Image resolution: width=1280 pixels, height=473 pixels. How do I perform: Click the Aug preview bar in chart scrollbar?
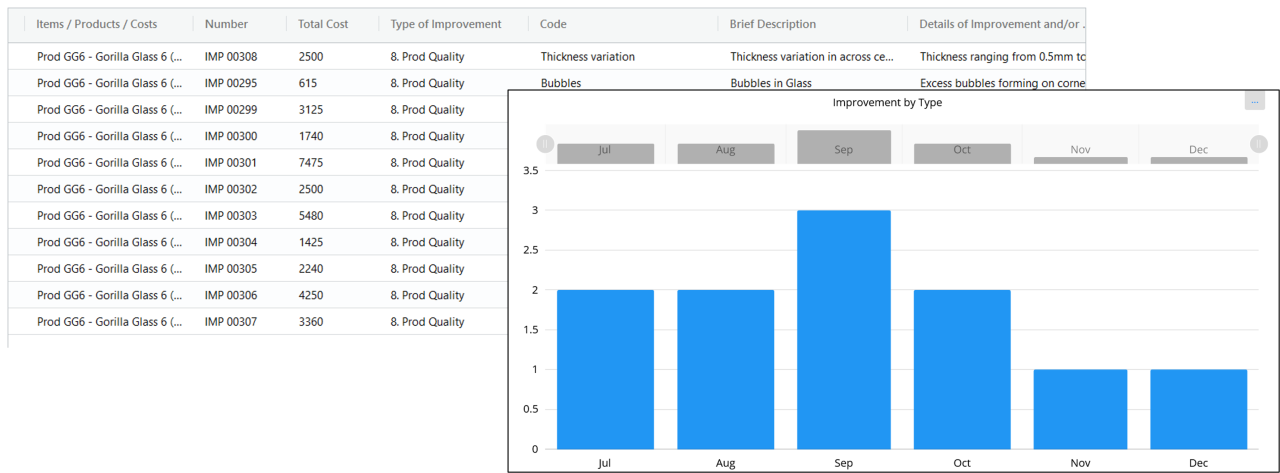click(725, 153)
